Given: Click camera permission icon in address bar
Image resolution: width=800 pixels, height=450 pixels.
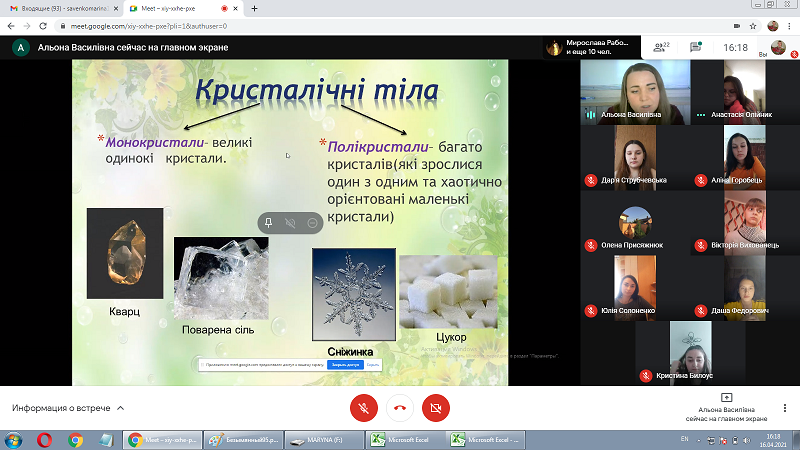Looking at the screenshot, I should coord(737,26).
